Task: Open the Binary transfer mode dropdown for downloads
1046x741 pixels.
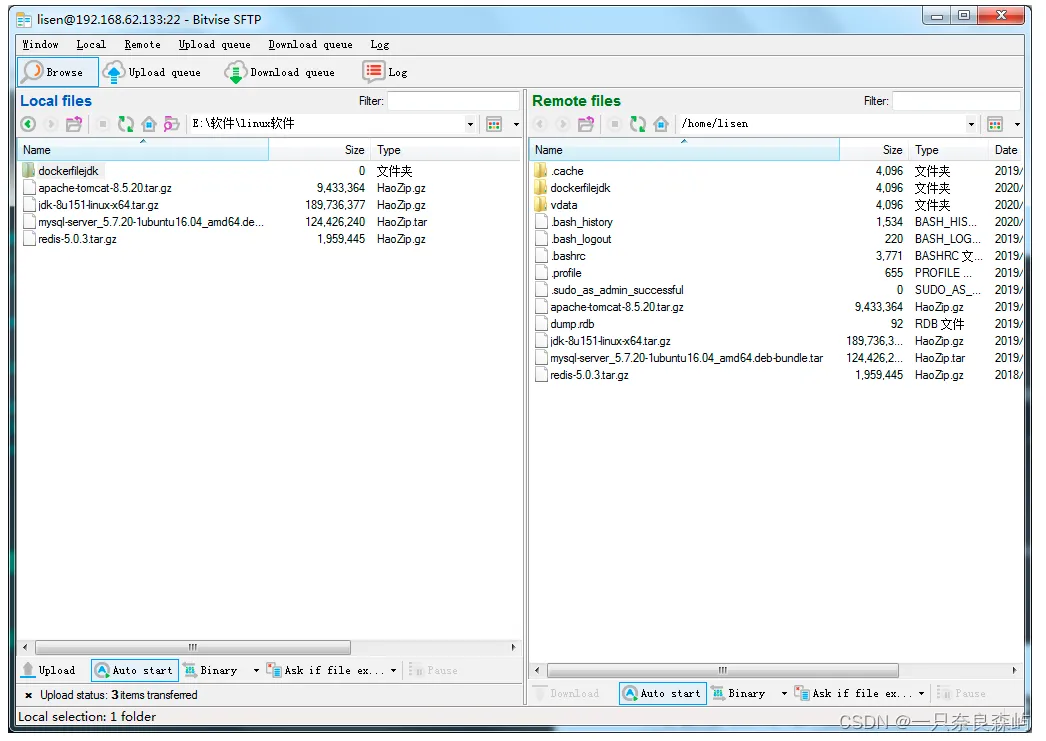Action: click(784, 694)
